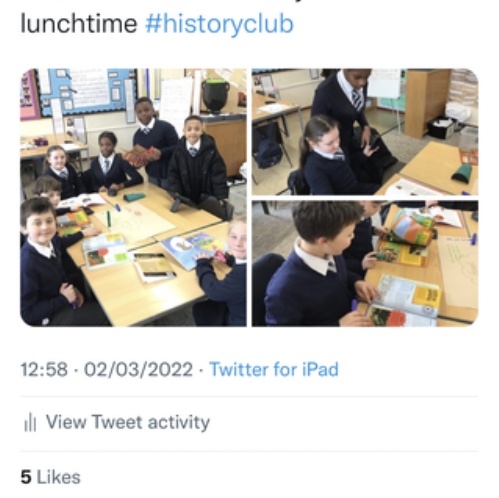Click the bold number 5 like count
The image size is (499, 498).
(26, 477)
